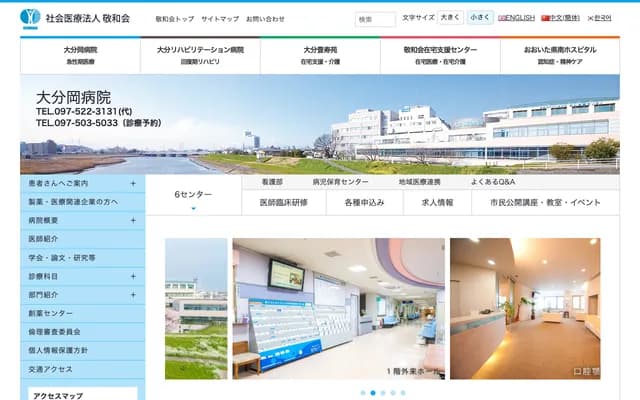The image size is (640, 400).
Task: Select 交通アクセス in the sidebar
Action: [82, 369]
